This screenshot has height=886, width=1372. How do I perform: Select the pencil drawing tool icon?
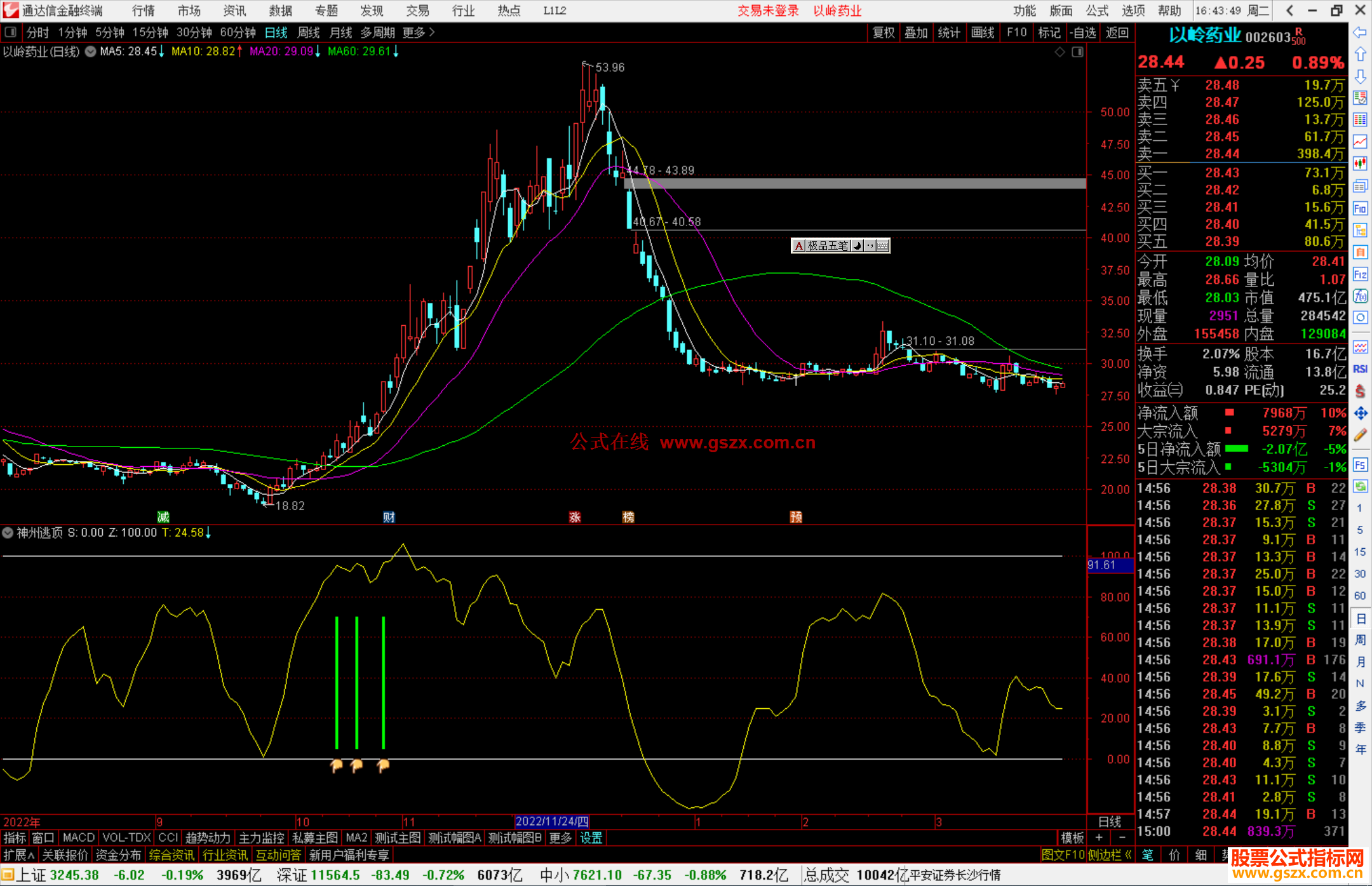[x=1360, y=435]
